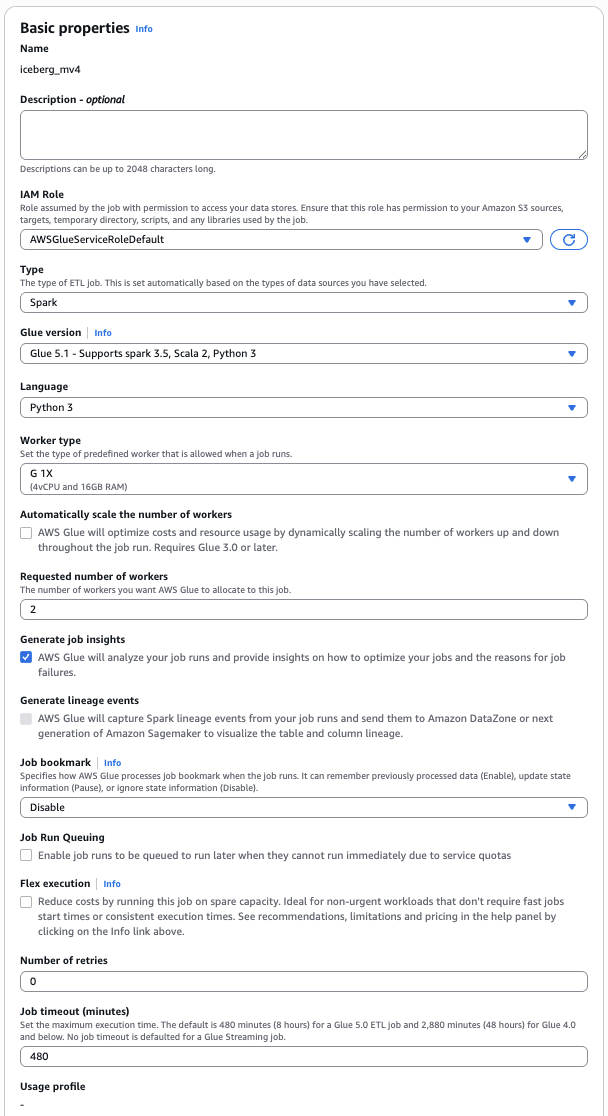Select the Job timeout minutes field
The width and height of the screenshot is (608, 1116).
tap(303, 1056)
